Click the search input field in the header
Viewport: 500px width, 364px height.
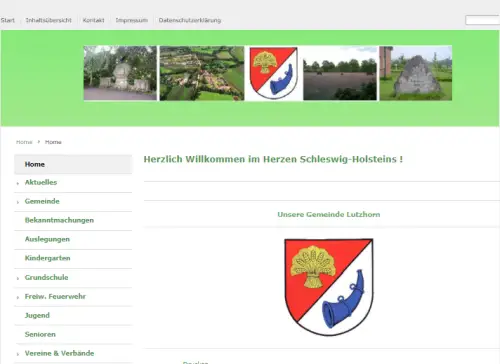coord(482,20)
